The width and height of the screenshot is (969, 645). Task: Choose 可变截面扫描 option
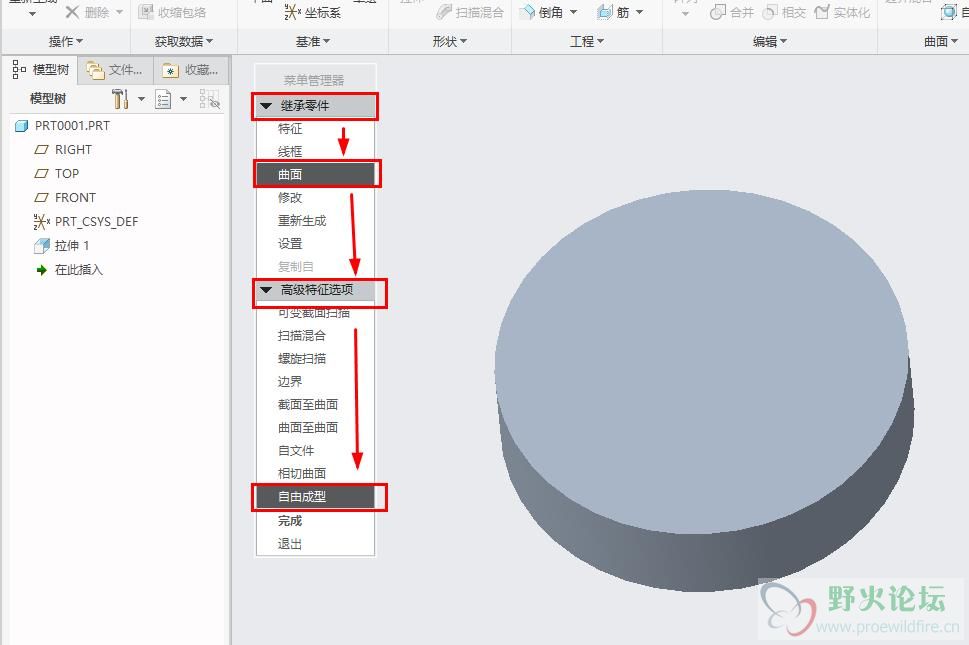pos(315,313)
